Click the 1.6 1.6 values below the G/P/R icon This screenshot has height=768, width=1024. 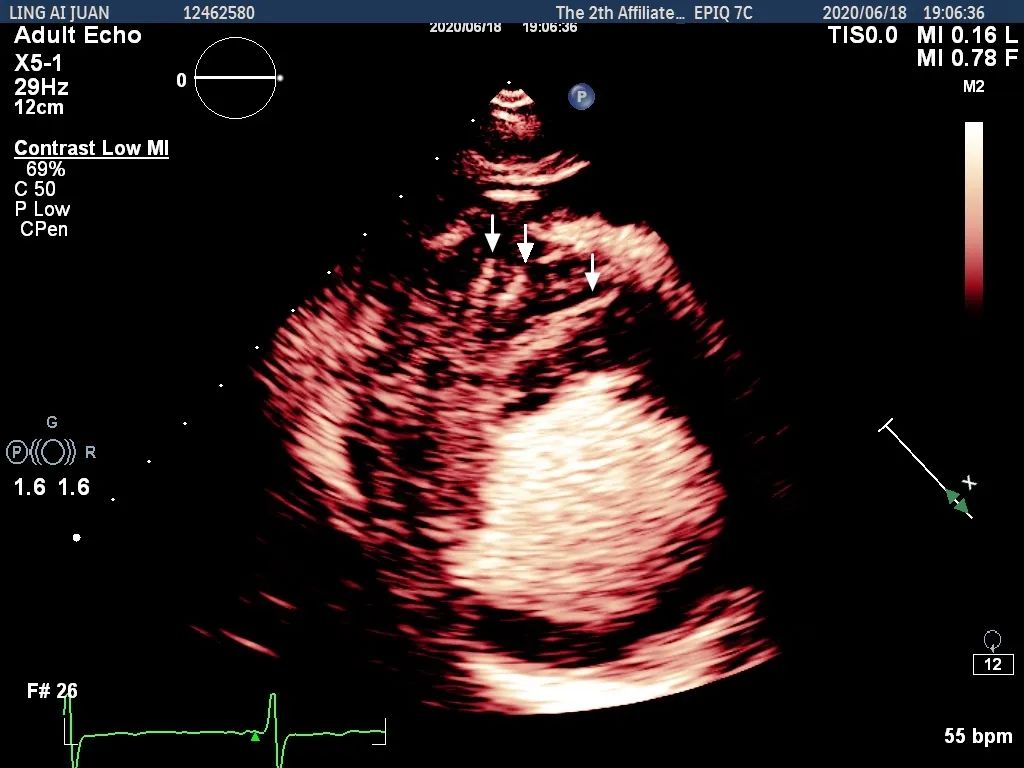[52, 487]
